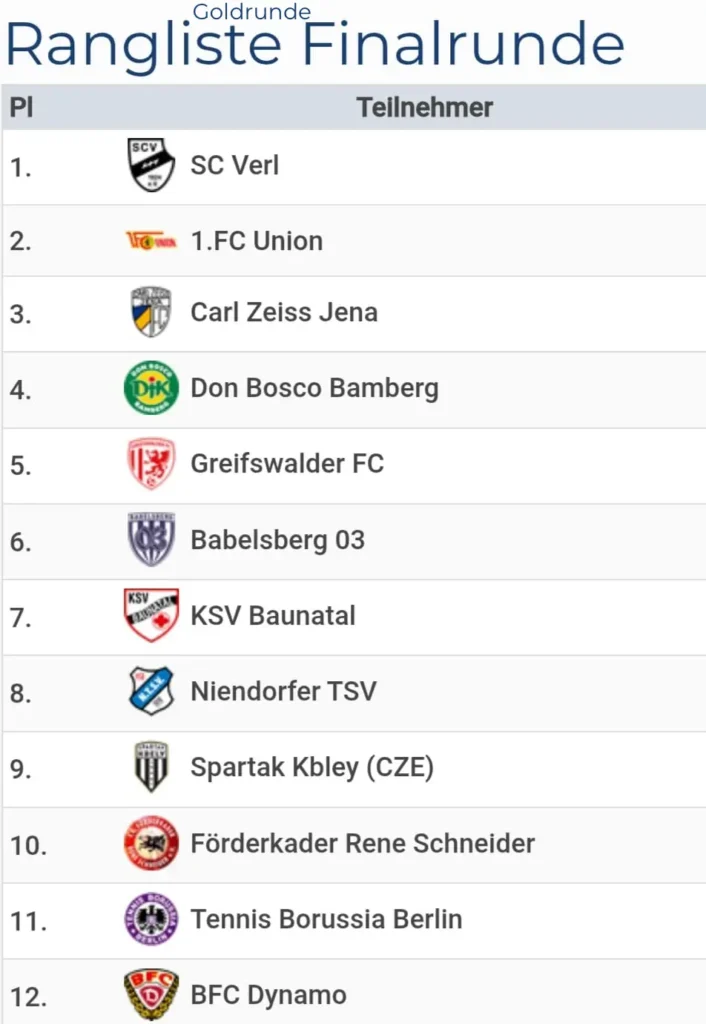This screenshot has width=706, height=1024.
Task: Click the green DJK Don Bosco Bamberg logo
Action: tap(151, 388)
